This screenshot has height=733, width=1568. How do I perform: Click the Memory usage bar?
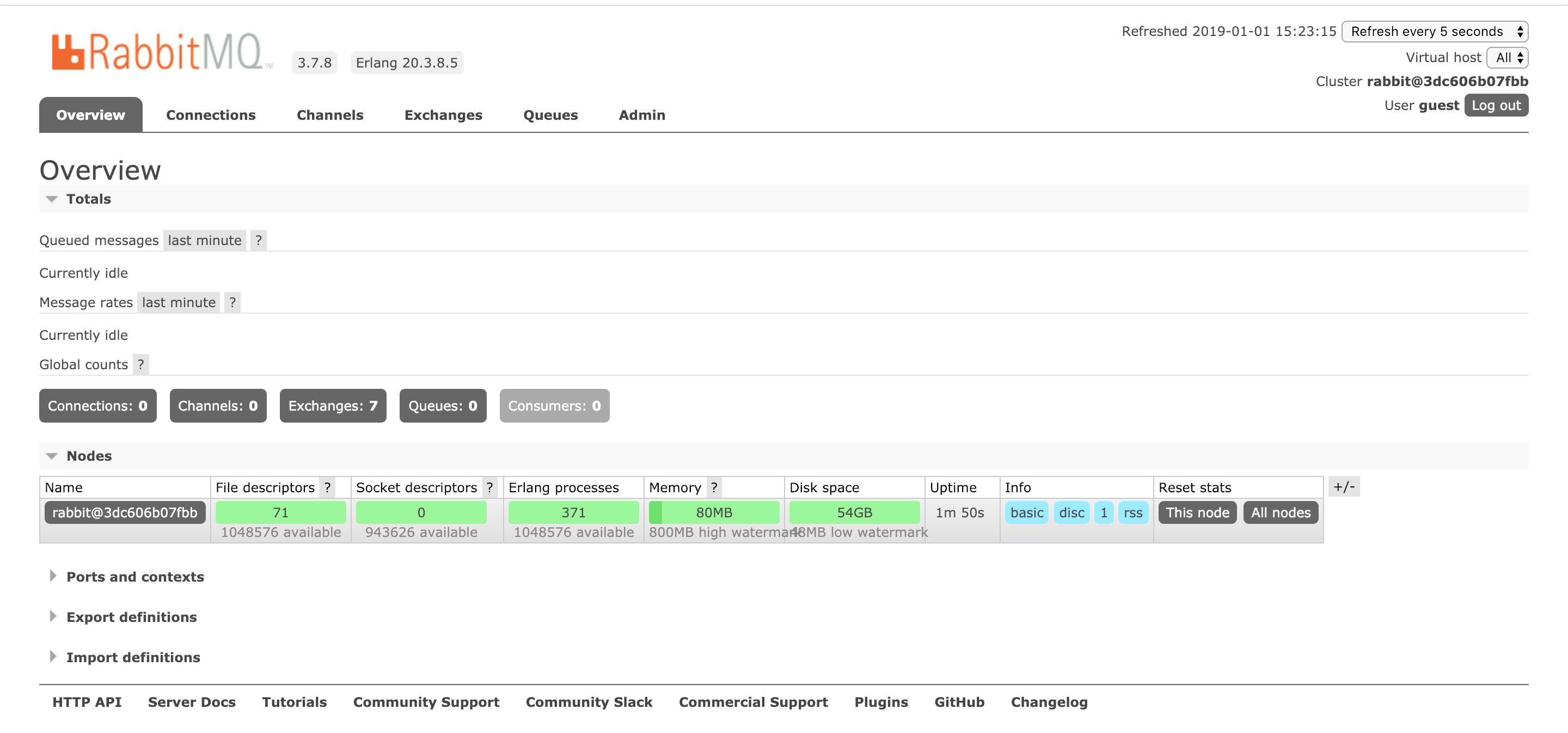click(x=714, y=512)
